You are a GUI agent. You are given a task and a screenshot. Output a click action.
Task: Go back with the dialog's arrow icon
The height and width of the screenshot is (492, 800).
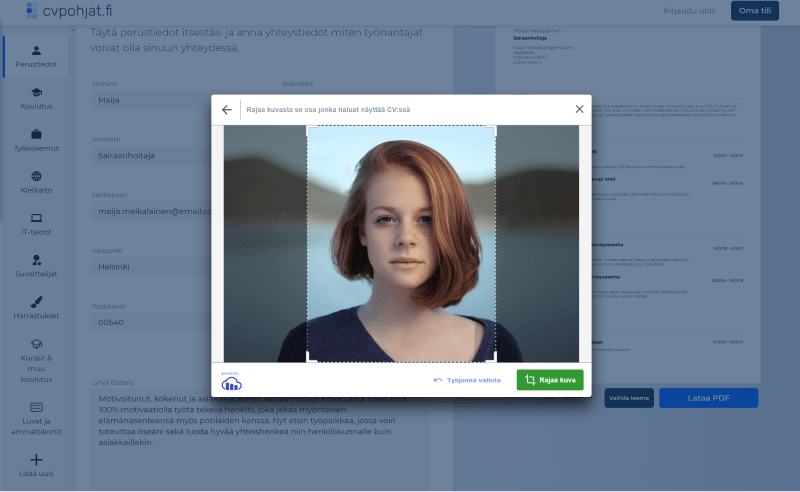click(x=227, y=110)
